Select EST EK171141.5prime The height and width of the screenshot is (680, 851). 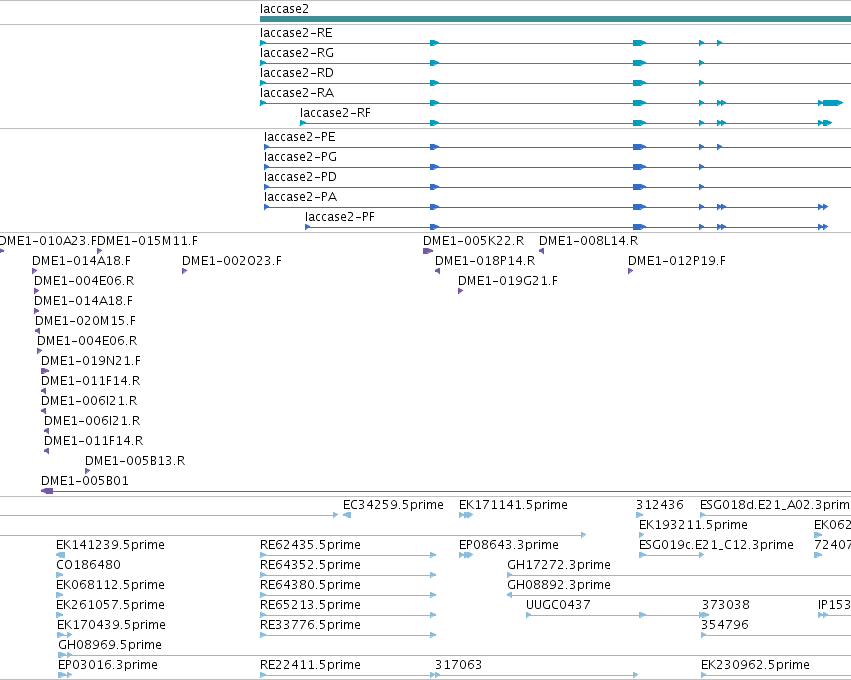tap(513, 505)
